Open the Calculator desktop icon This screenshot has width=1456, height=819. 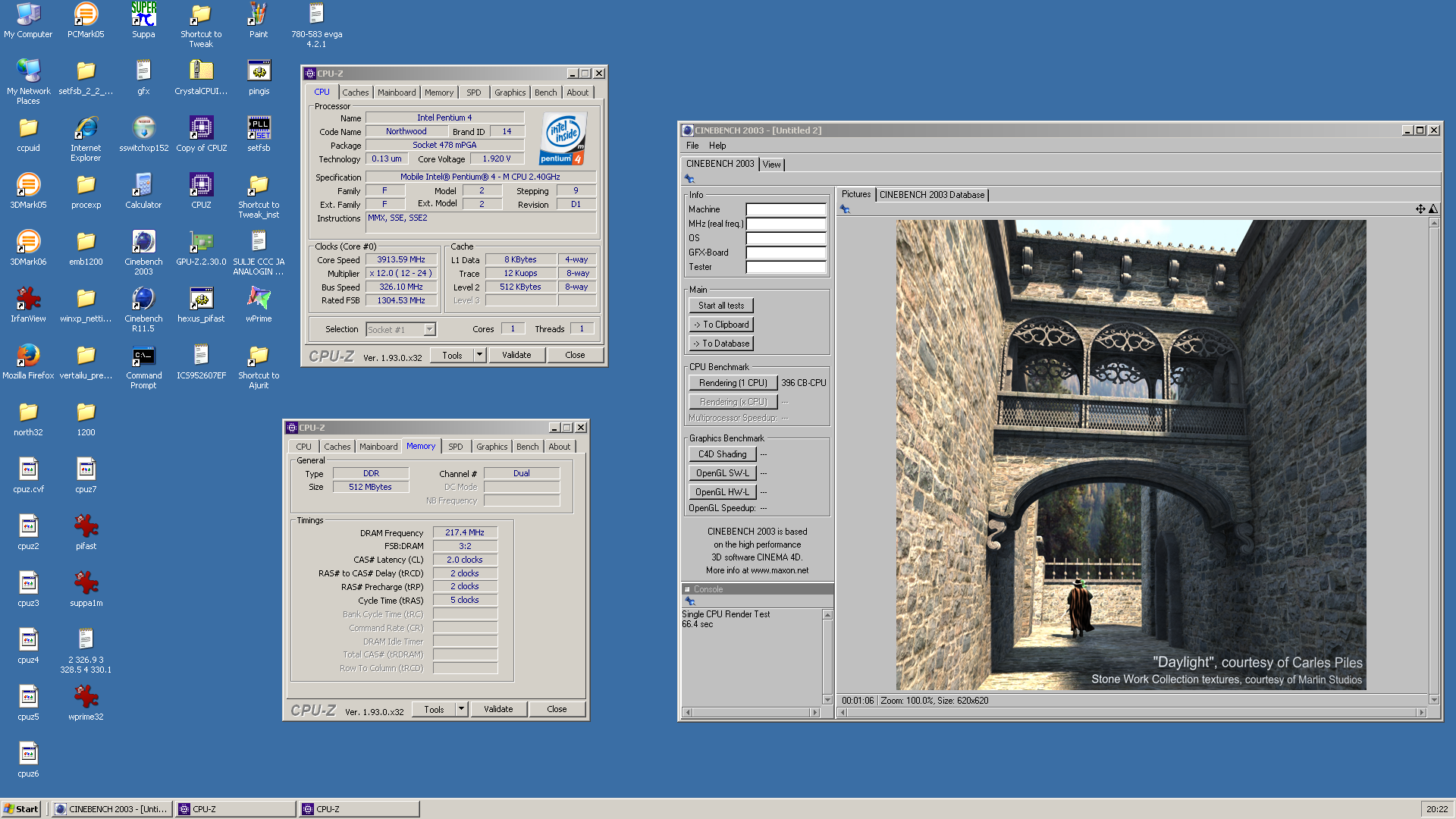click(143, 190)
